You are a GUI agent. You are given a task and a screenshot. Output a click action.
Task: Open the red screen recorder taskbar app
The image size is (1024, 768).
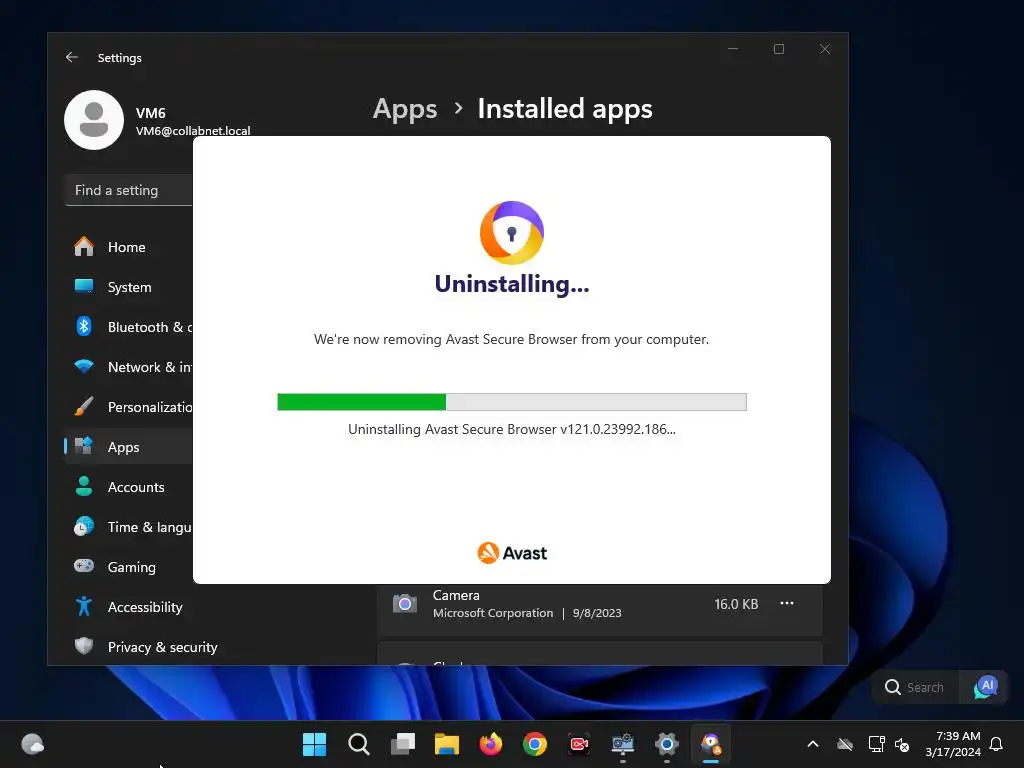tap(579, 744)
